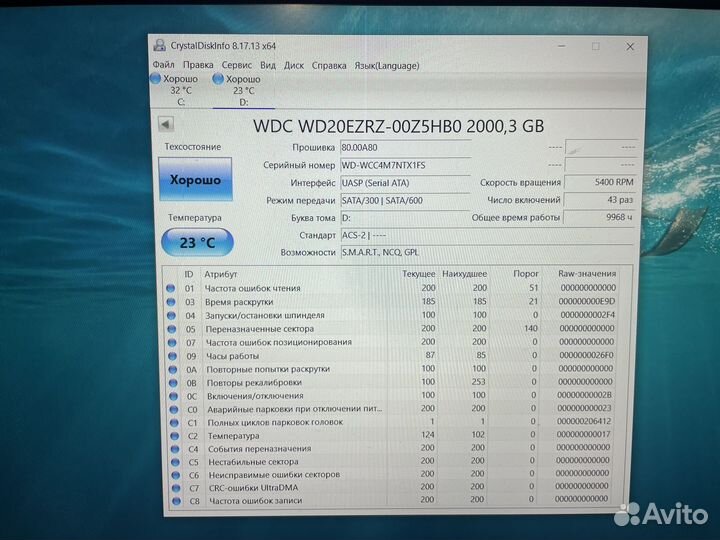
Task: Select worst value 253 in Повторы рекалибровки
Action: 478,382
